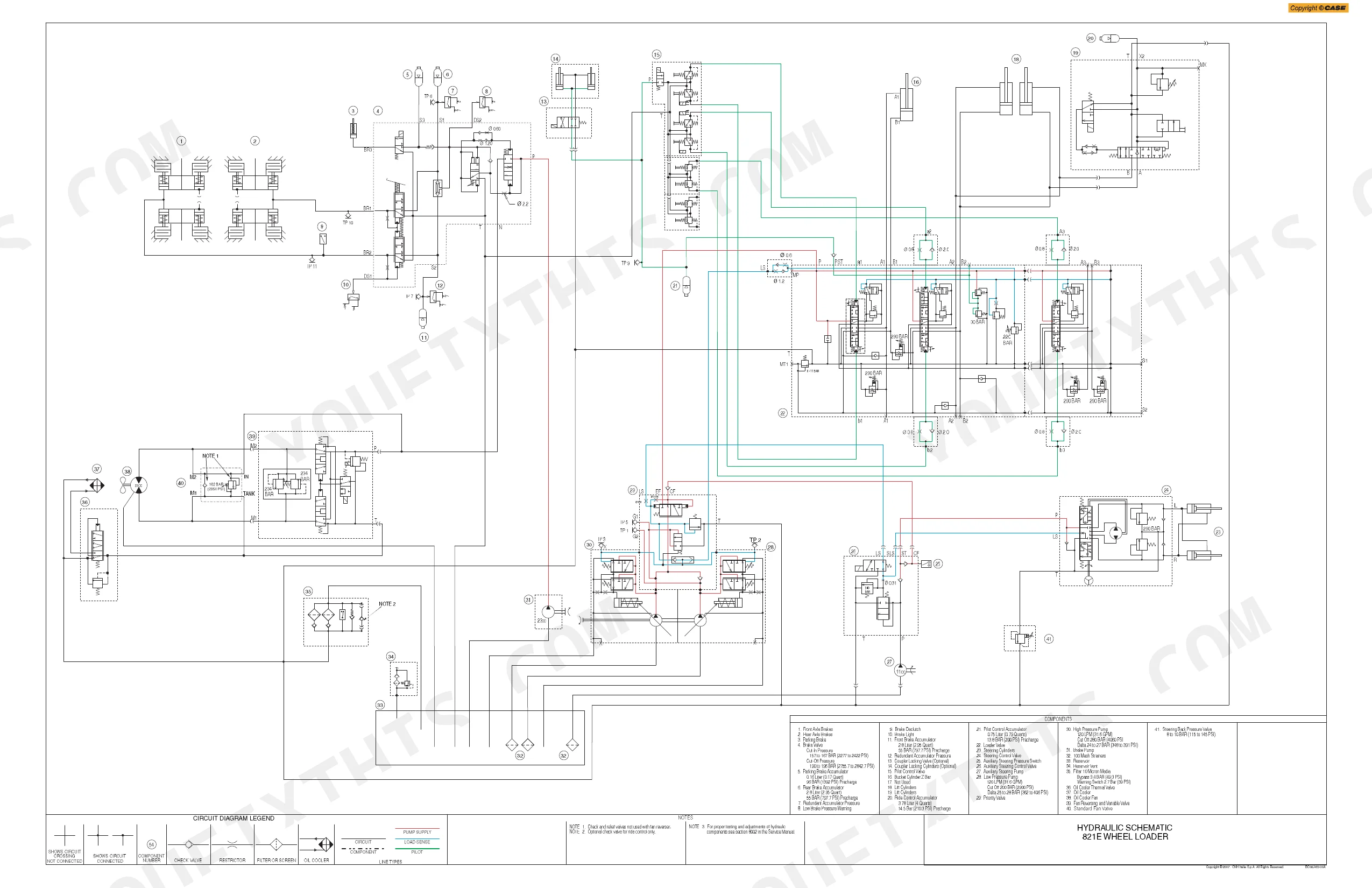The height and width of the screenshot is (888, 1372).
Task: Click component number 23 callout circle
Action: pos(1218,532)
